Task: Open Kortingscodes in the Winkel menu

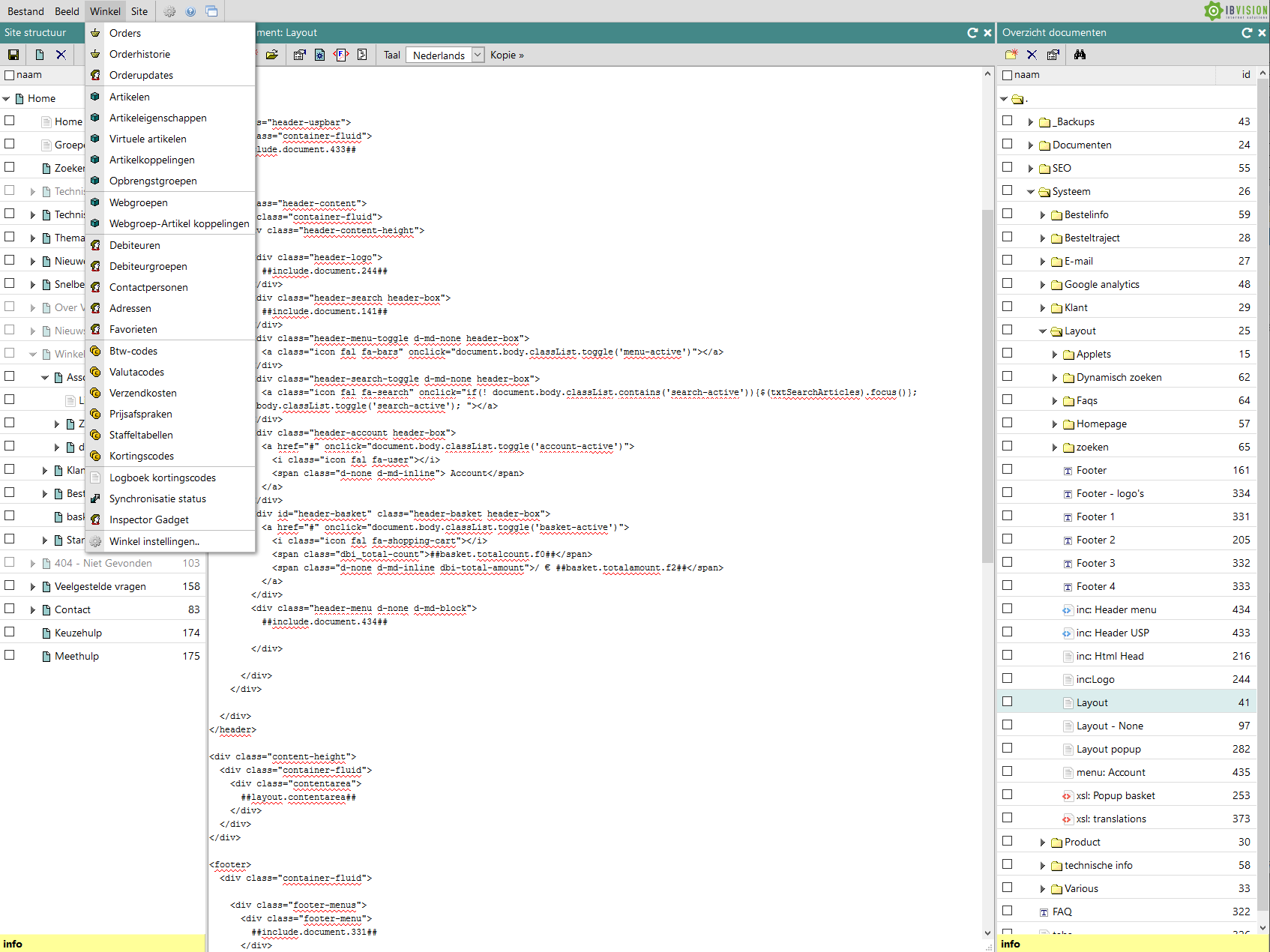Action: coord(141,456)
